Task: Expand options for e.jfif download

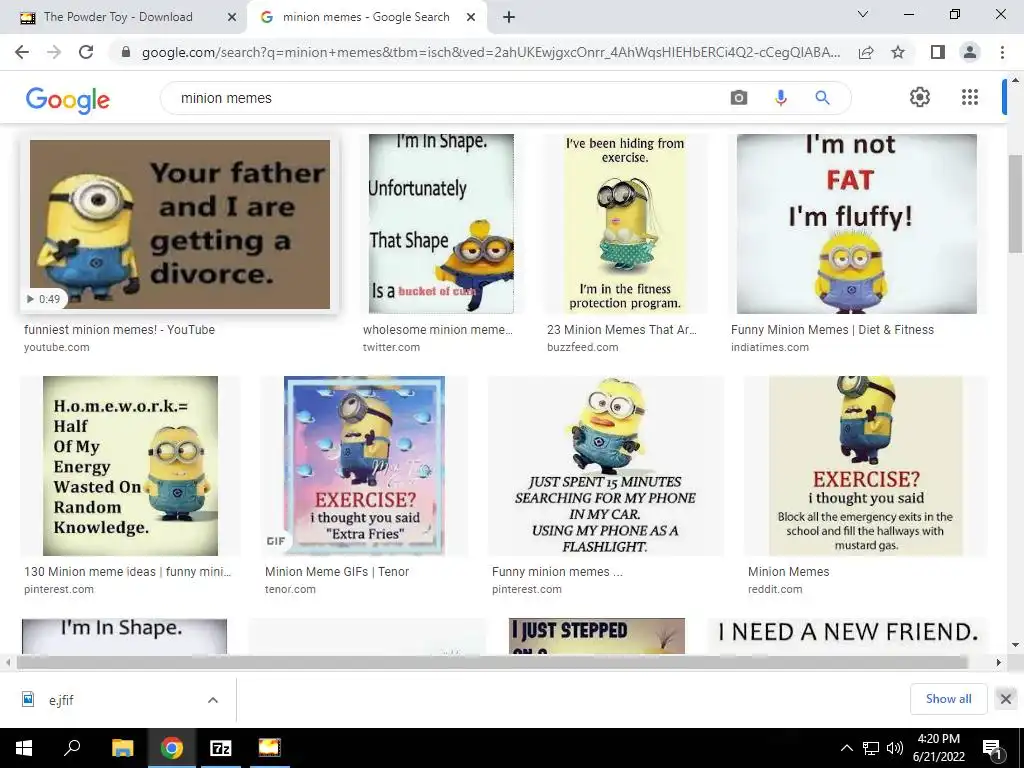Action: point(212,699)
